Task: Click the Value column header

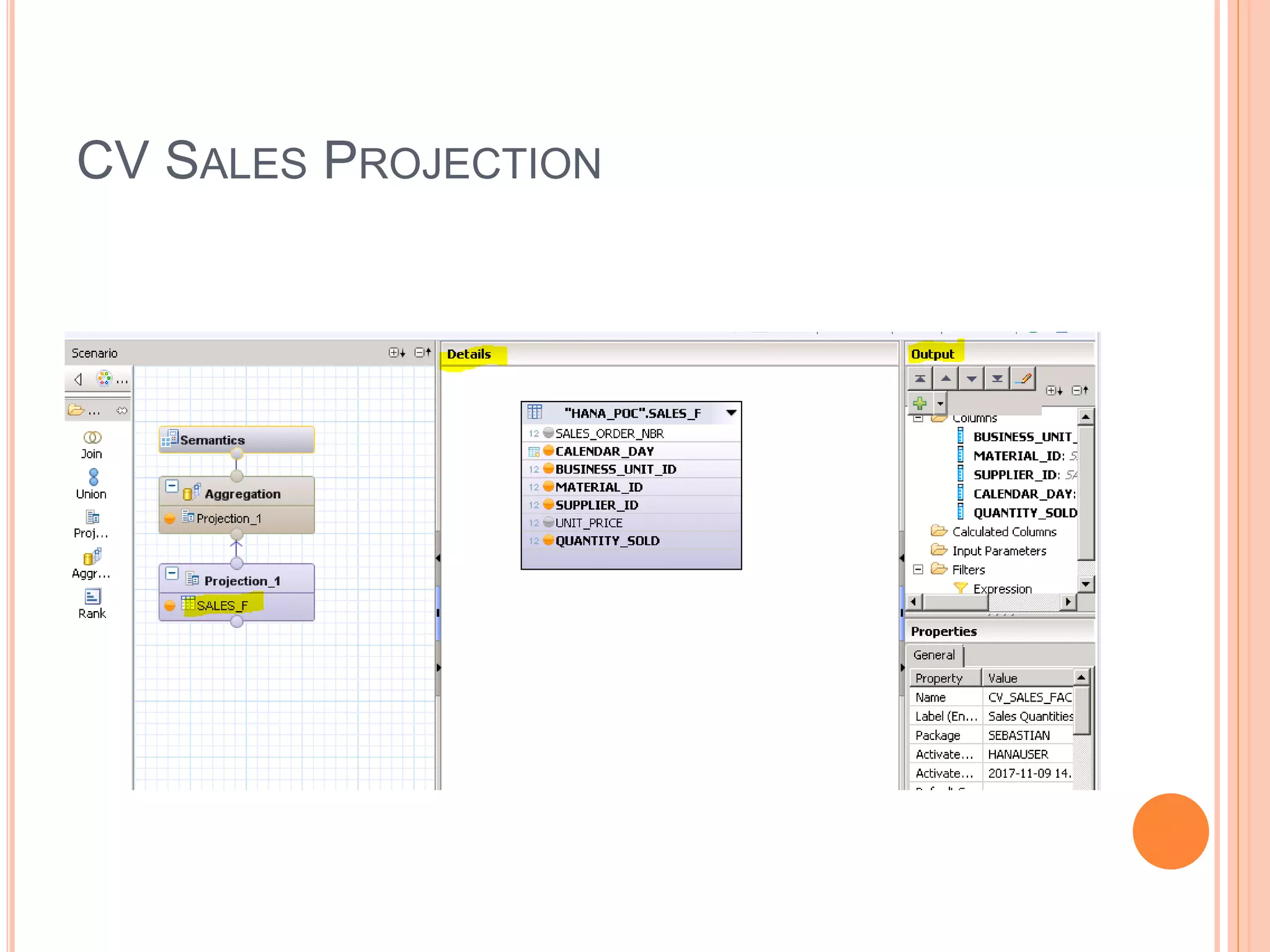Action: [1028, 677]
